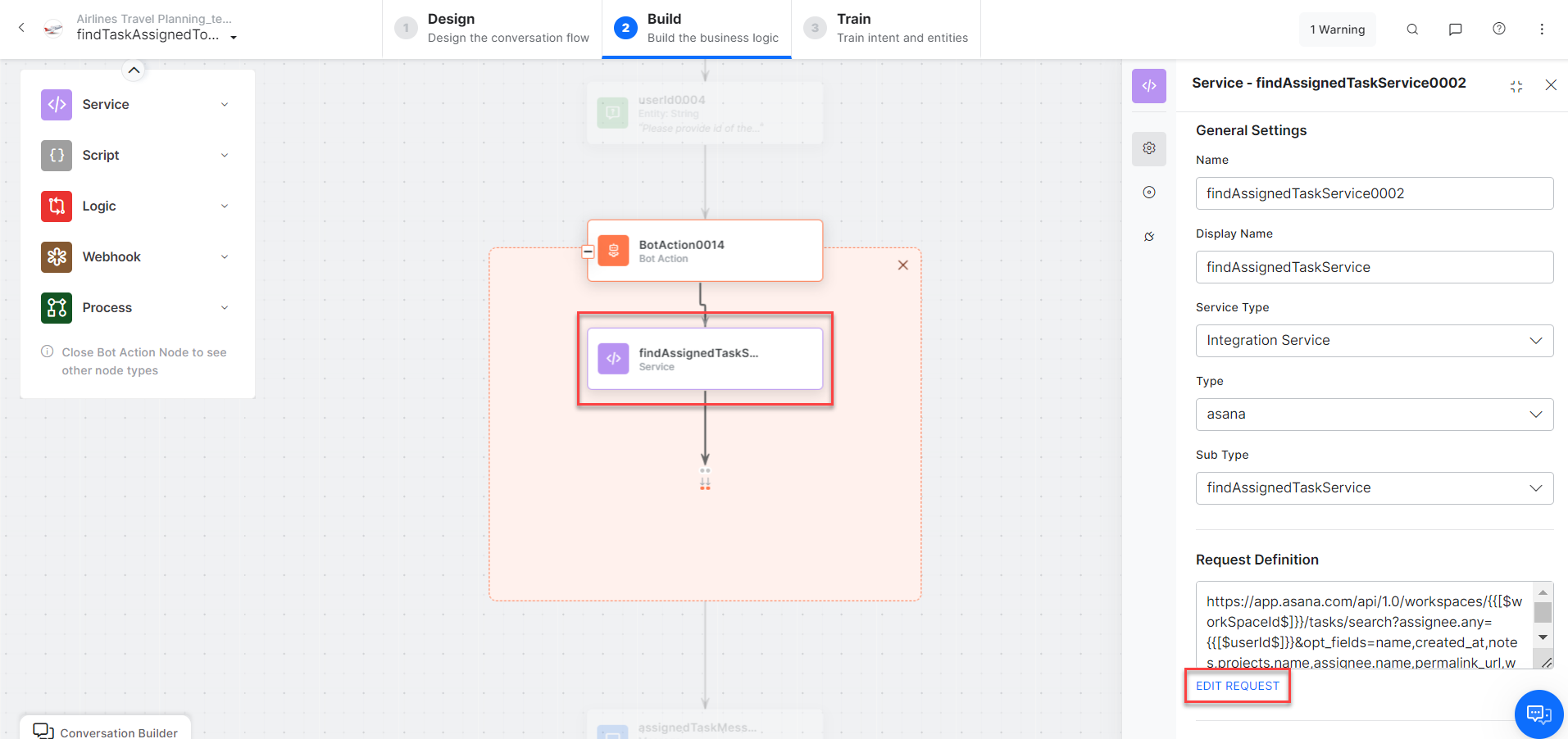Open the comments chat icon in header
The image size is (1568, 739).
(1456, 29)
